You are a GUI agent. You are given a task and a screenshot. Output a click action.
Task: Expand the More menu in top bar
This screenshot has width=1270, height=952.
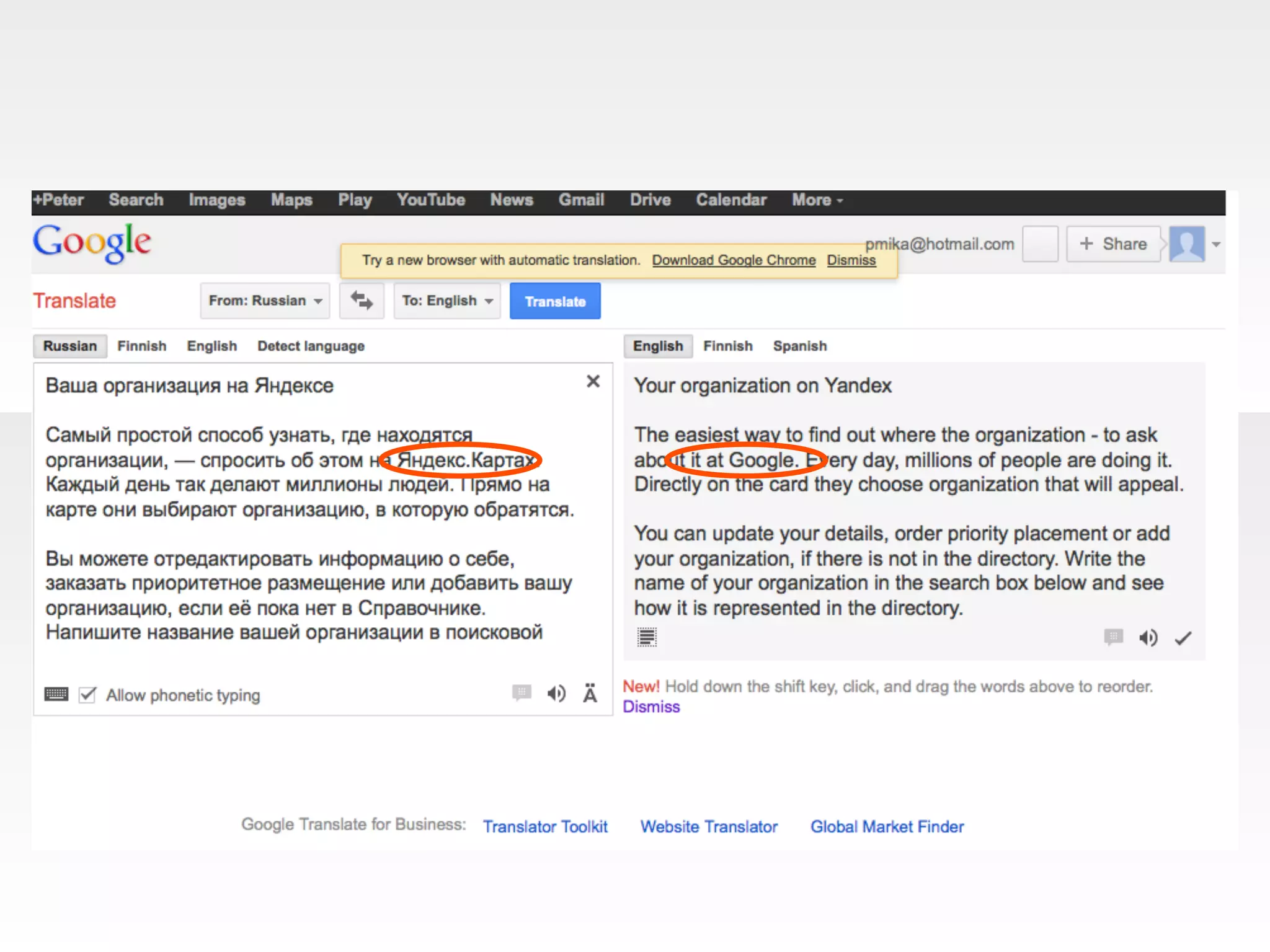coord(817,200)
